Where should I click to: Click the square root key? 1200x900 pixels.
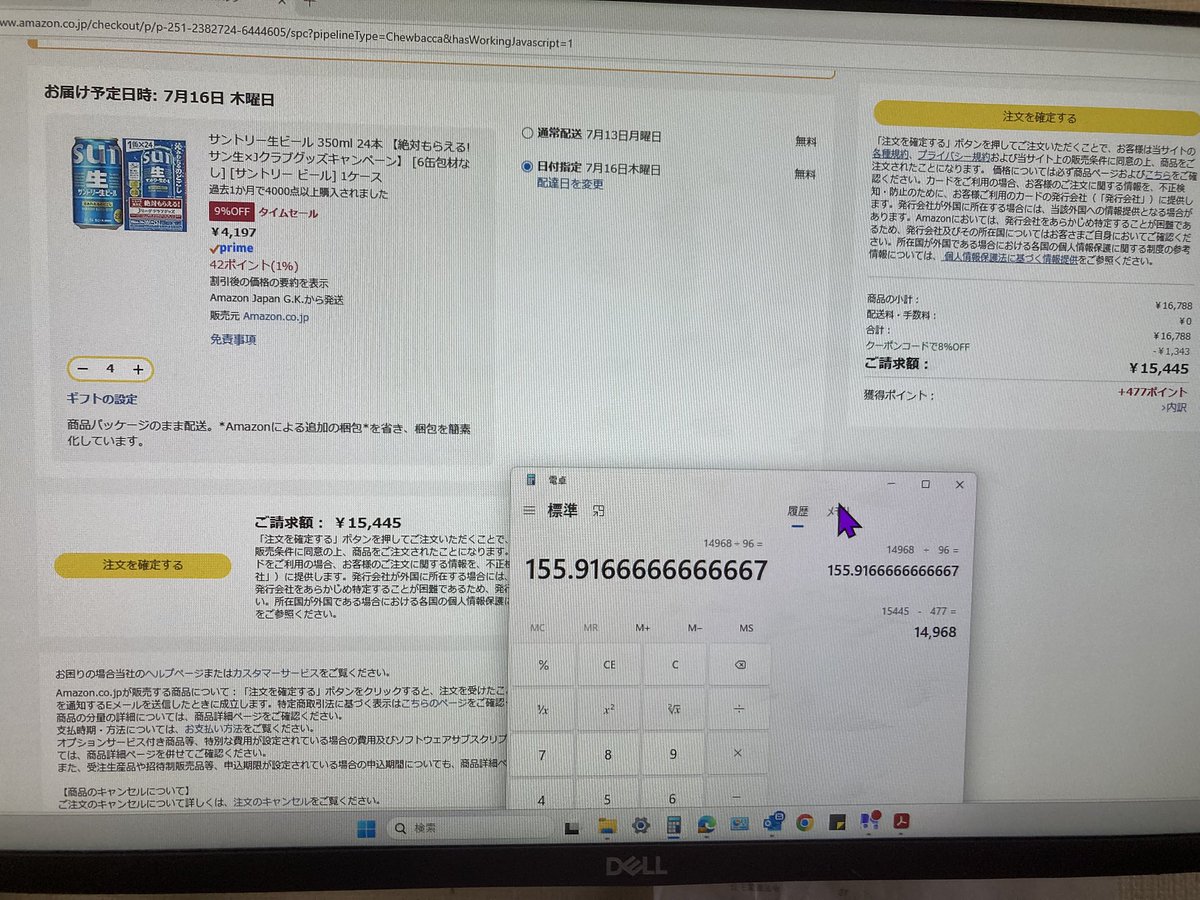[x=674, y=708]
